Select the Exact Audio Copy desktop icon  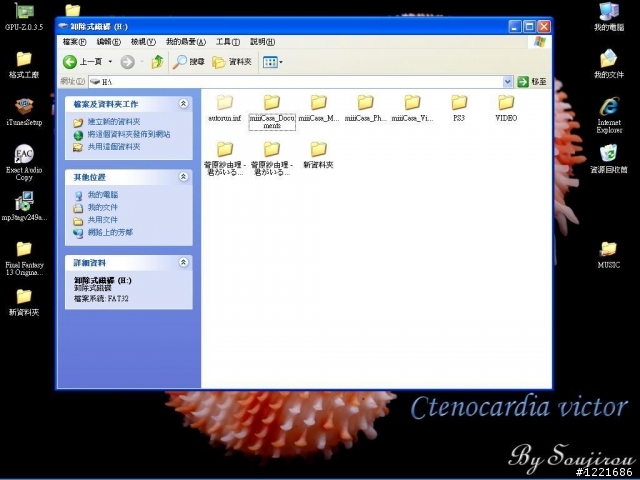point(24,163)
